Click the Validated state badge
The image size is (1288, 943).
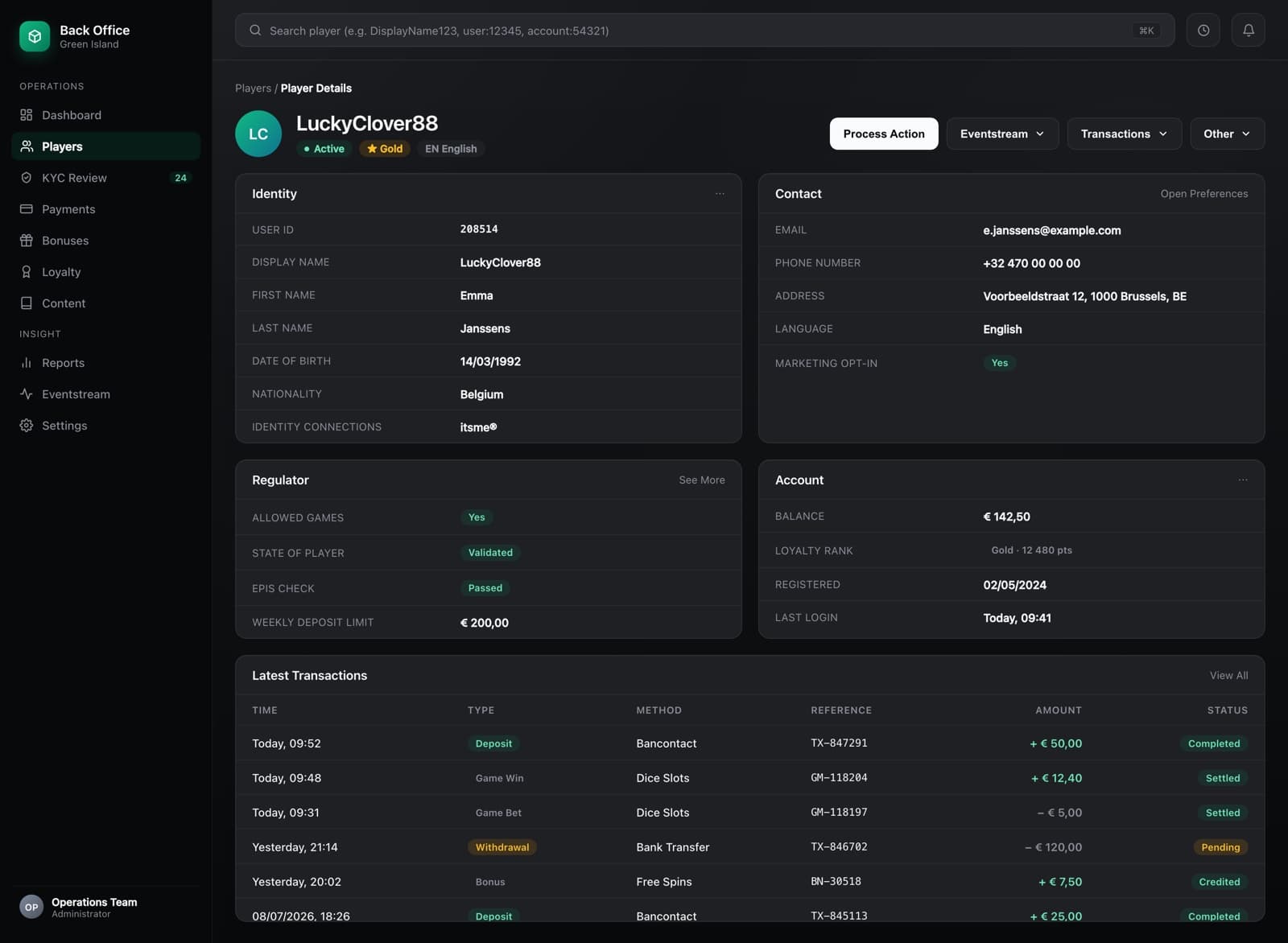490,553
